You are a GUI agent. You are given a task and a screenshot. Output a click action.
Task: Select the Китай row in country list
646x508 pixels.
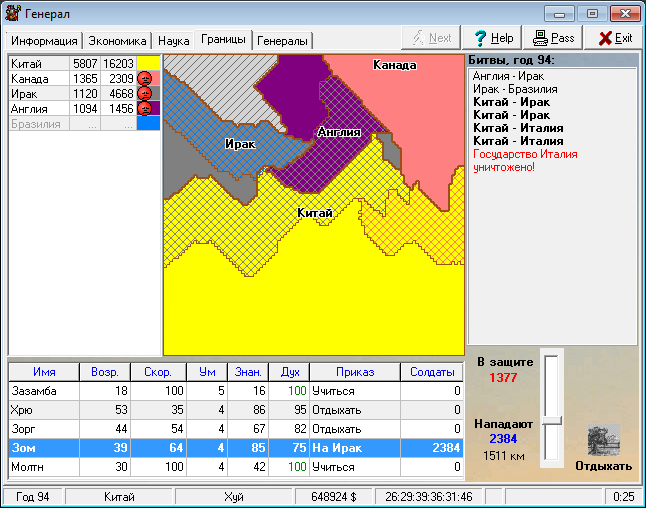(84, 63)
